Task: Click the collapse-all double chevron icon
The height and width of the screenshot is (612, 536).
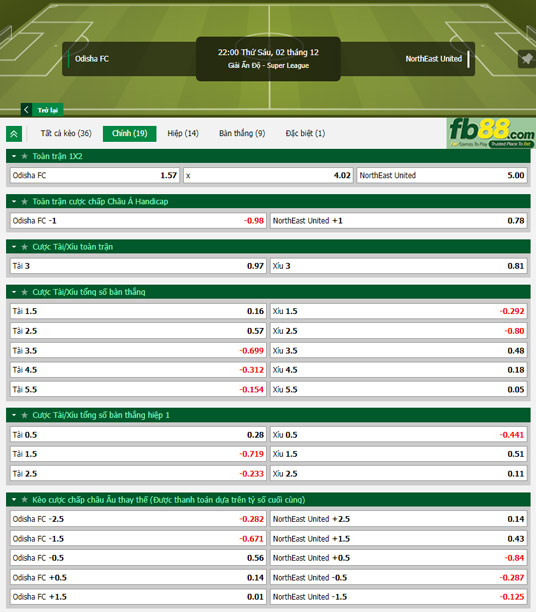Action: 14,134
